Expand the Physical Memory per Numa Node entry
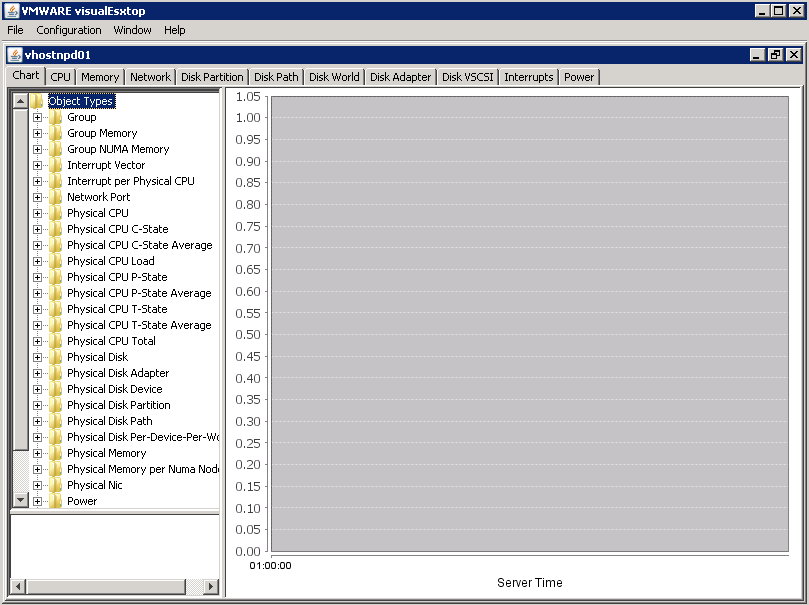The image size is (809, 605). (x=37, y=469)
